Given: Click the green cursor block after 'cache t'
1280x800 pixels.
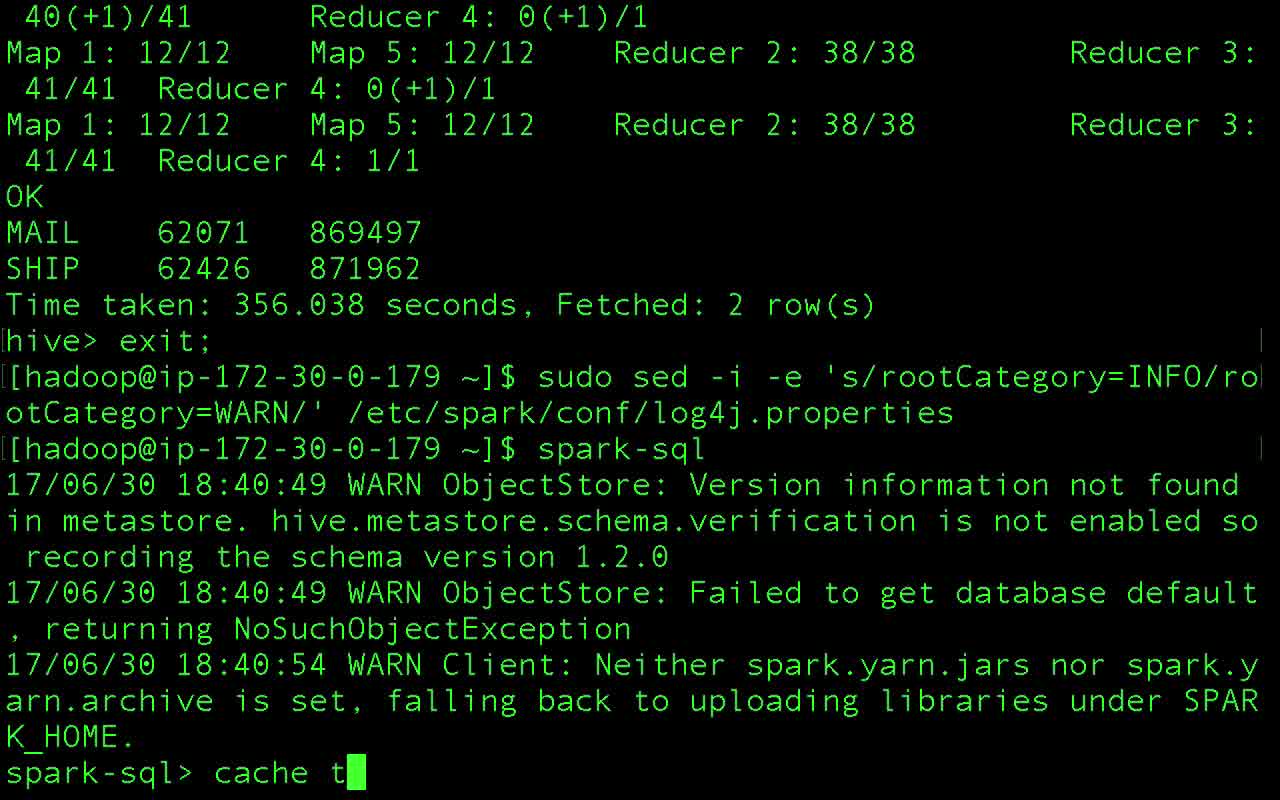Looking at the screenshot, I should click(355, 773).
